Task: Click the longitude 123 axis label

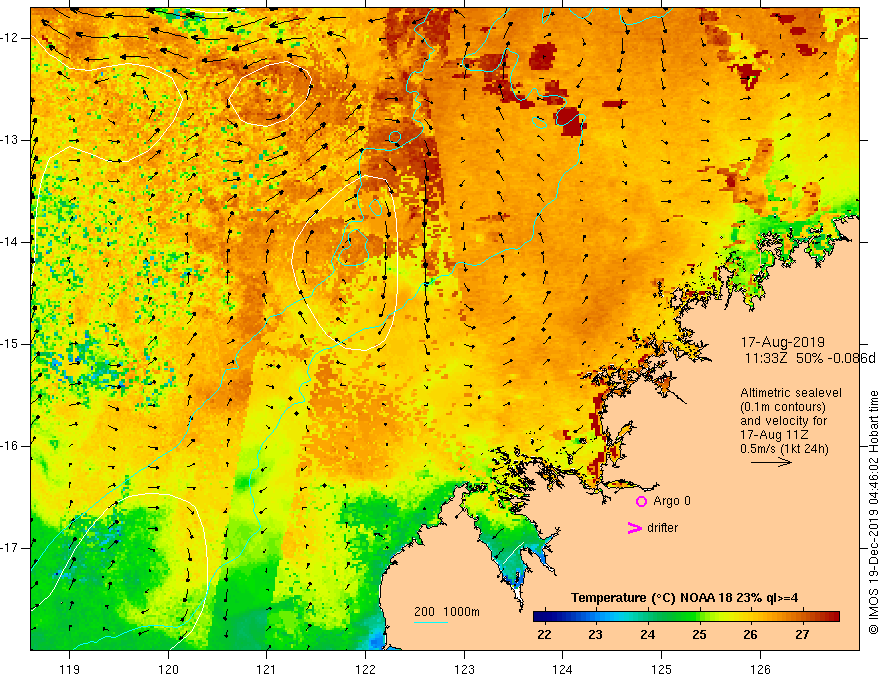Action: 464,669
